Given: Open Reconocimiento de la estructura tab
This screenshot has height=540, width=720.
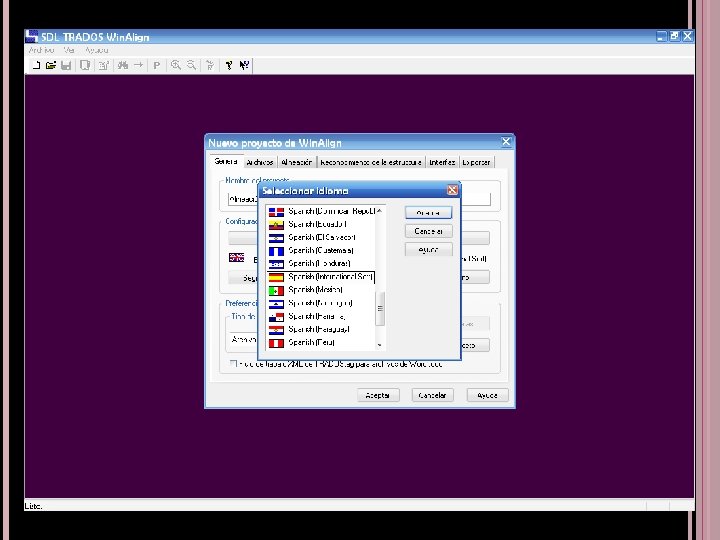Looking at the screenshot, I should [x=371, y=162].
